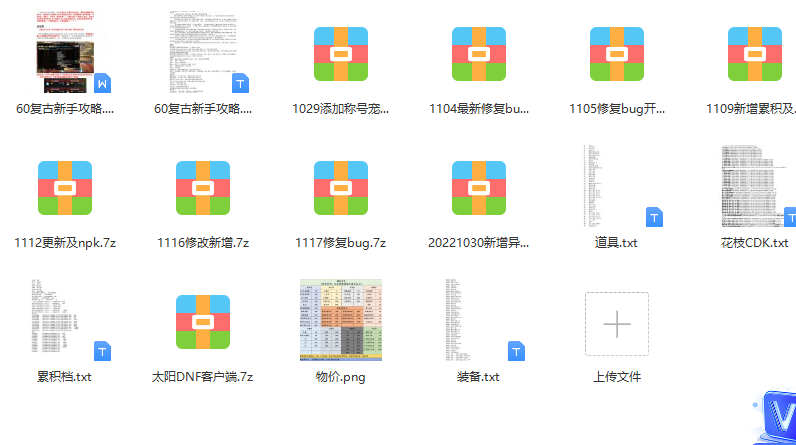
Task: Click the 1112更新及npk.7z file name
Action: (x=65, y=243)
